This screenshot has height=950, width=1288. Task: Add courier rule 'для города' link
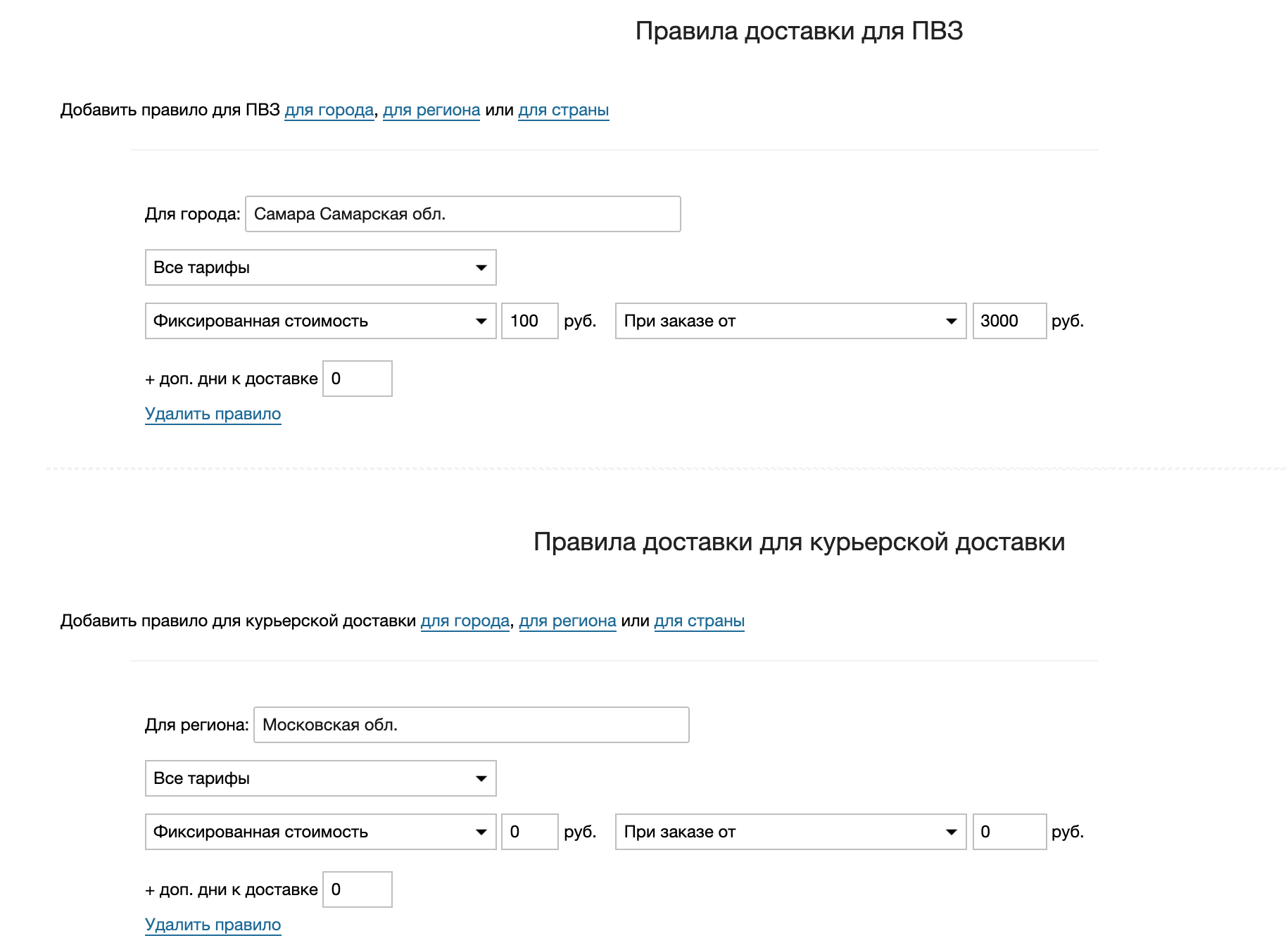[465, 621]
